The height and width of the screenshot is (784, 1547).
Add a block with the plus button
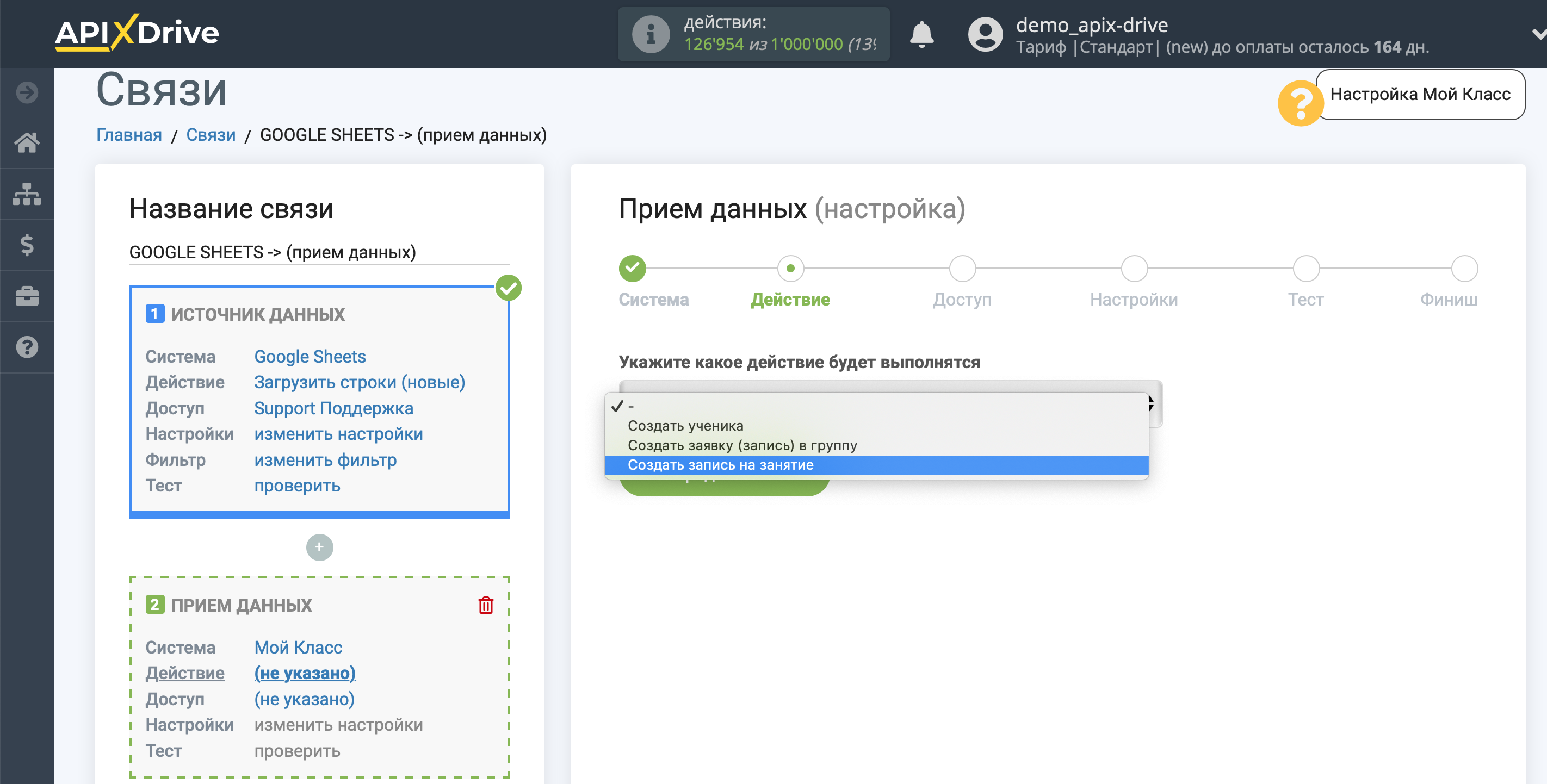coord(319,547)
